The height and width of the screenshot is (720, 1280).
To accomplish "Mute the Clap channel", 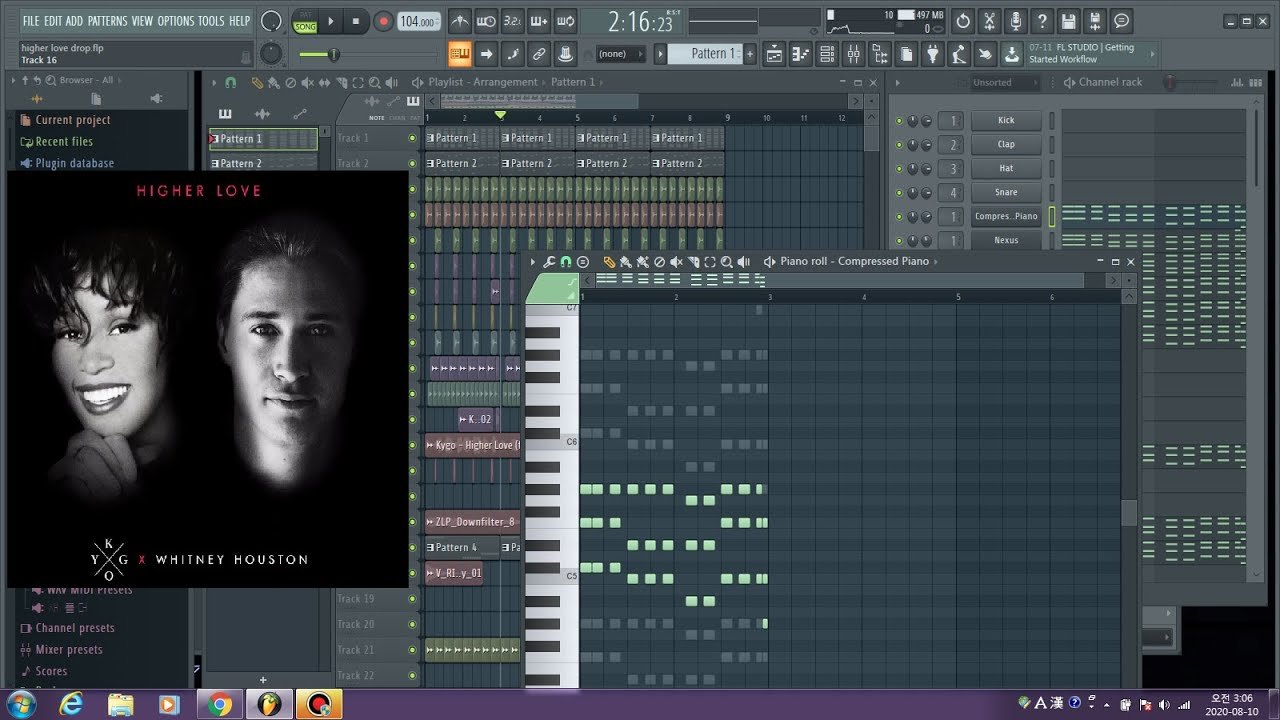I will point(899,145).
